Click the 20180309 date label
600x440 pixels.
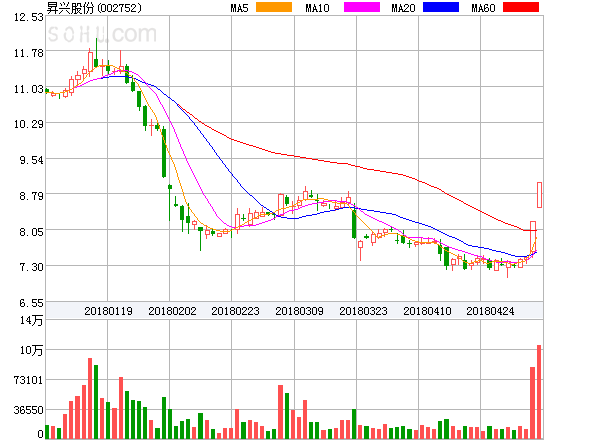(x=299, y=311)
